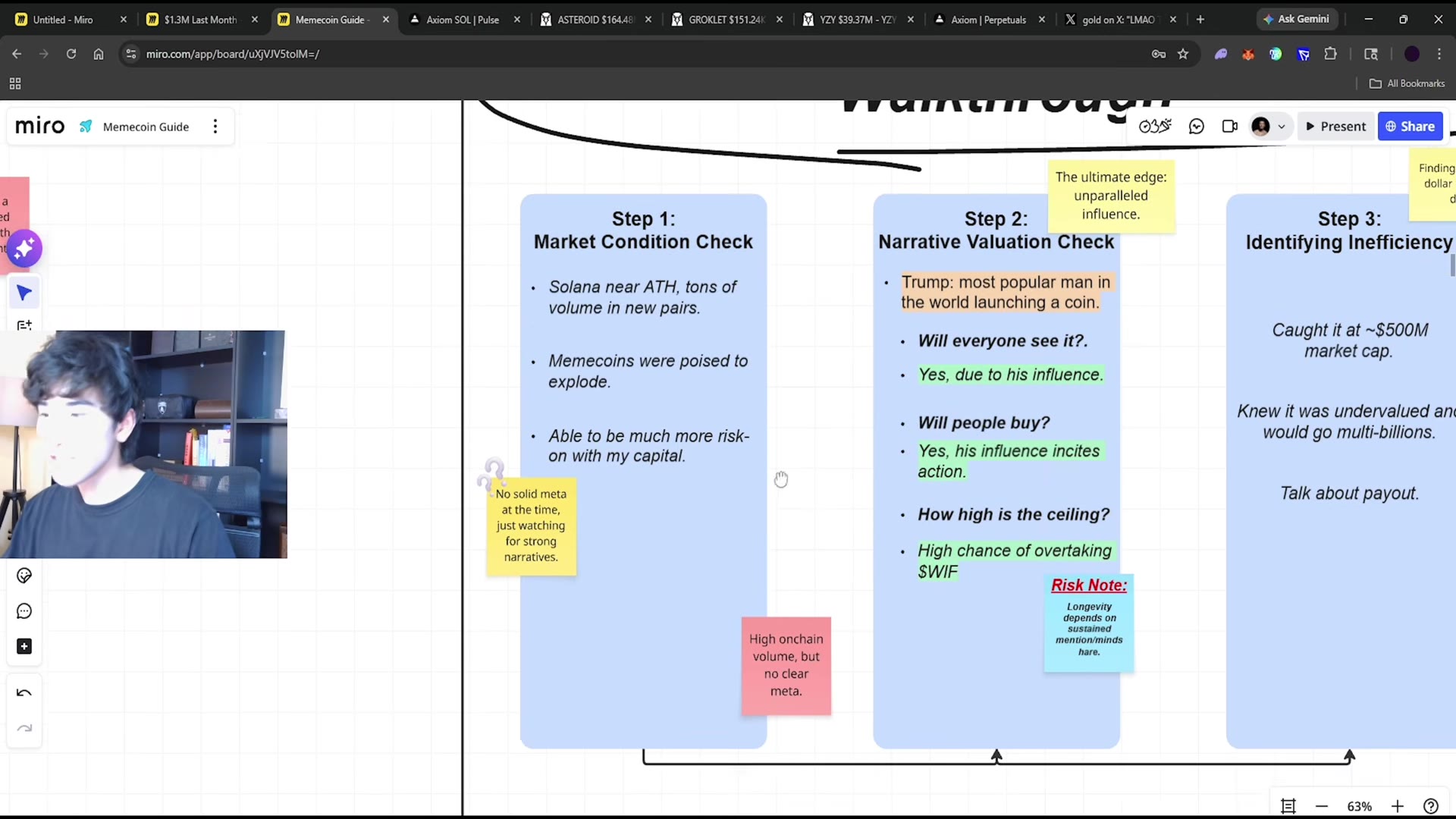Click the blue Share button
Screen dimensions: 1456x819
pyautogui.click(x=1410, y=127)
